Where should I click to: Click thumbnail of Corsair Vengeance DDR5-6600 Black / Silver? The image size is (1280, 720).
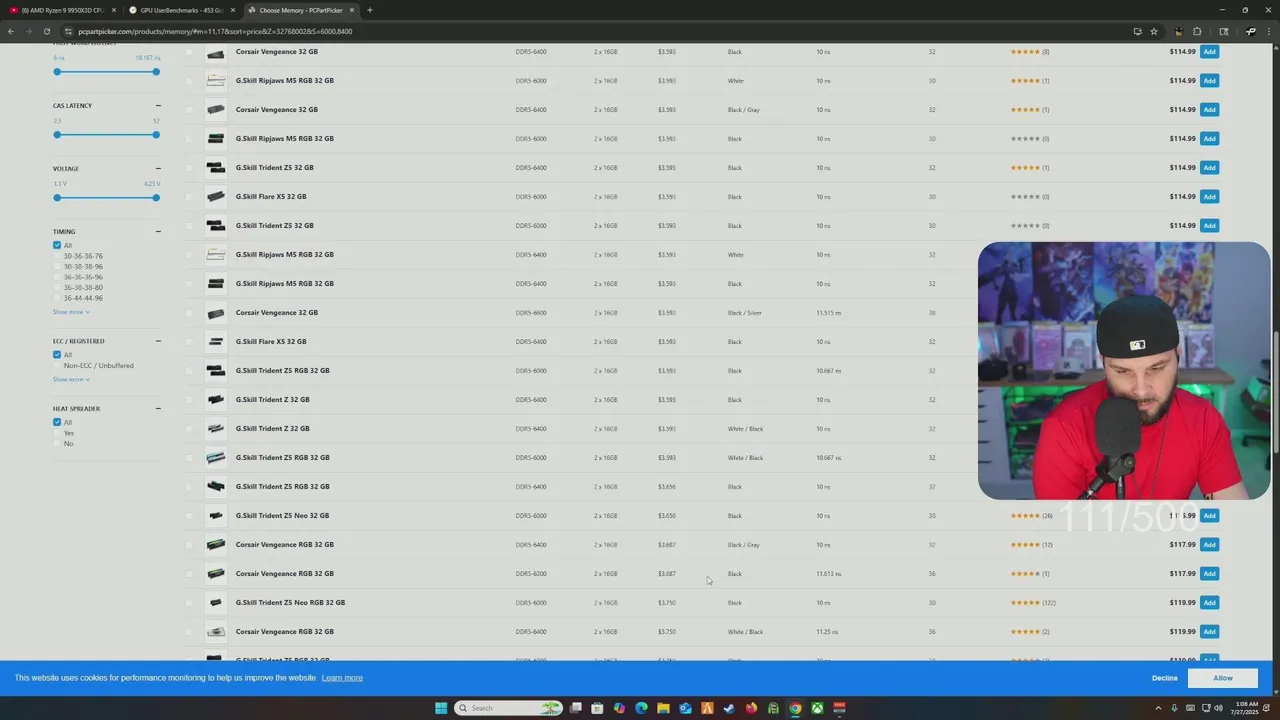point(215,313)
